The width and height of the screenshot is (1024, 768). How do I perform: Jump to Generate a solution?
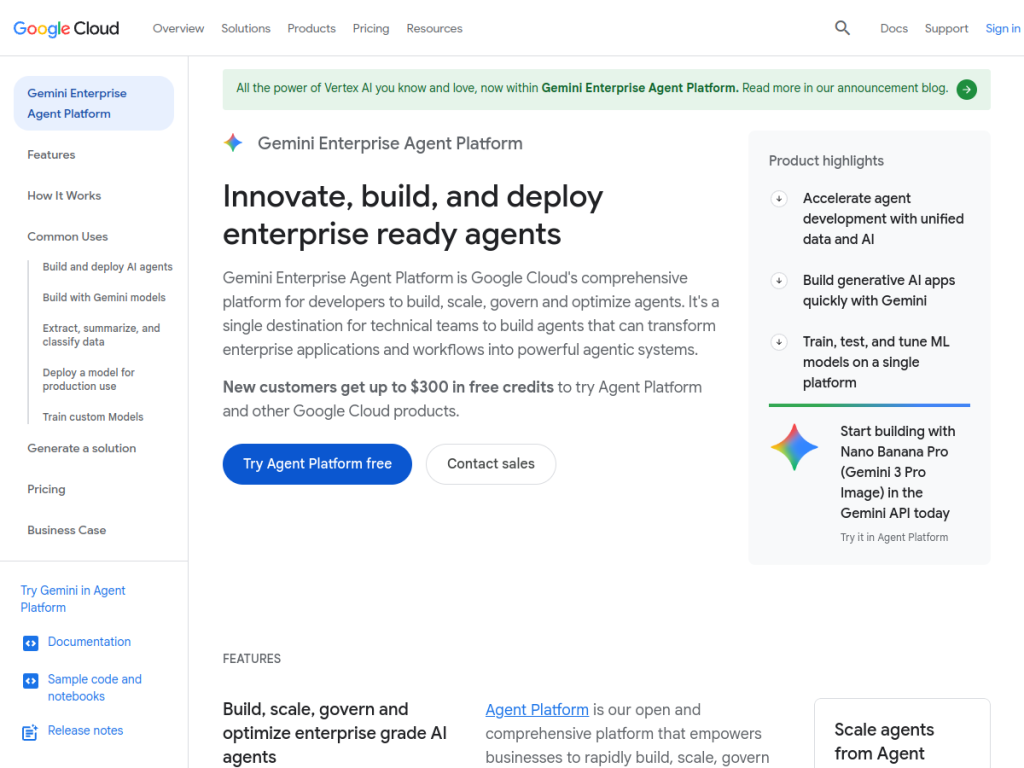click(x=82, y=449)
